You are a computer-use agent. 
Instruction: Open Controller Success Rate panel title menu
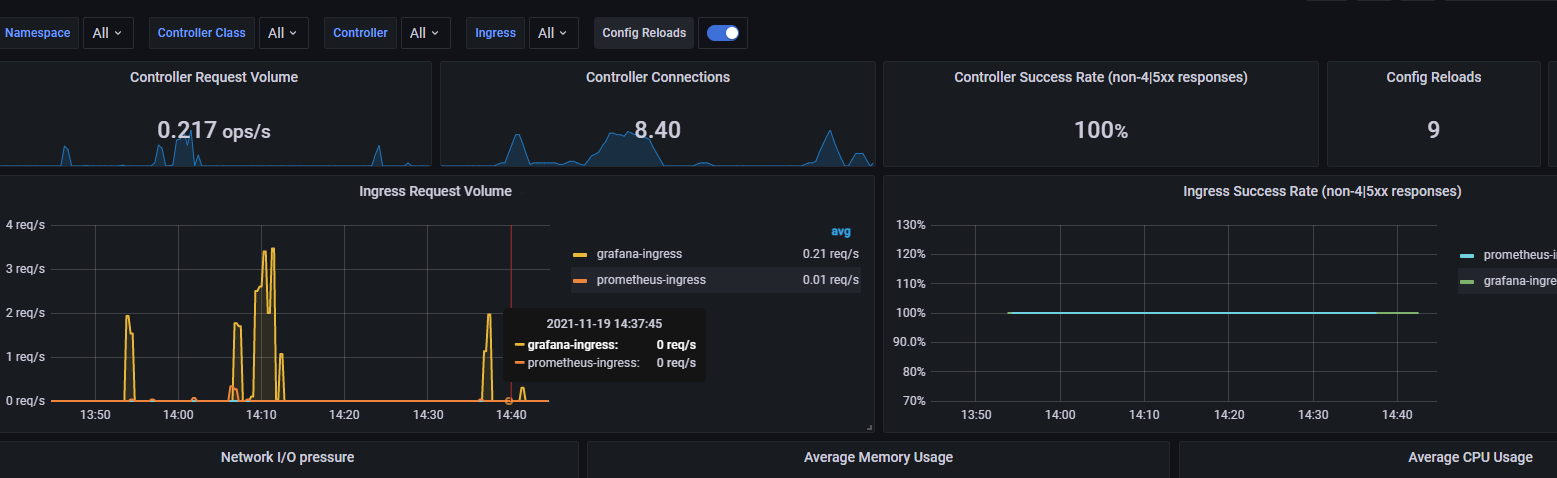pyautogui.click(x=1101, y=77)
